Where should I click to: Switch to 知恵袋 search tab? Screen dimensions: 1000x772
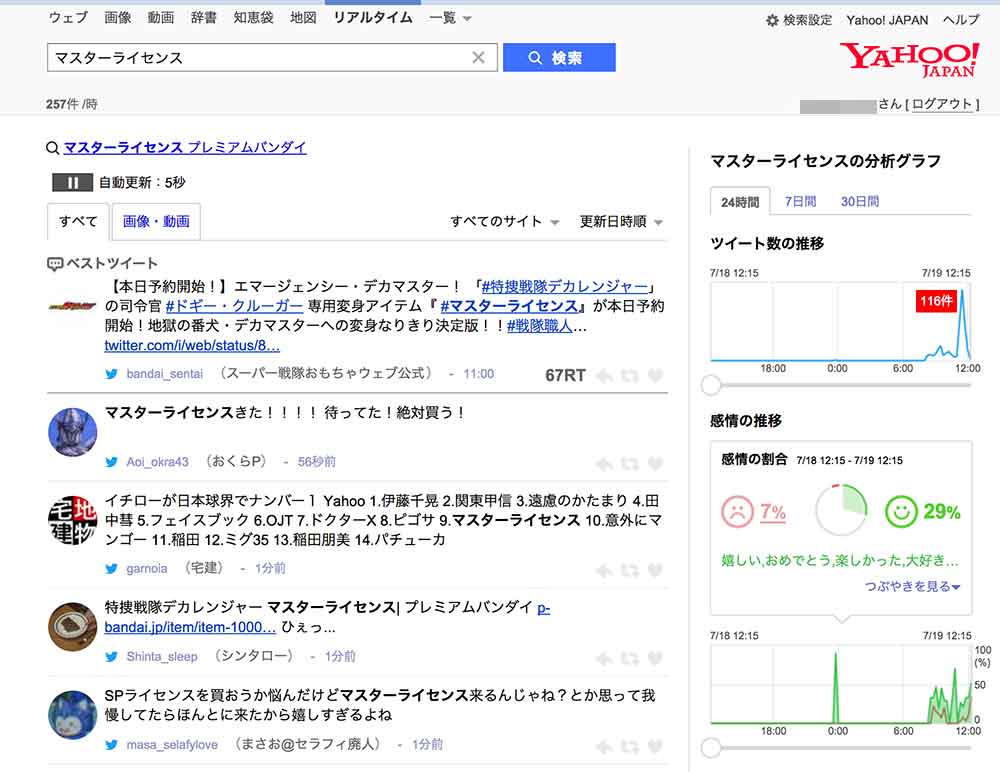[253, 18]
